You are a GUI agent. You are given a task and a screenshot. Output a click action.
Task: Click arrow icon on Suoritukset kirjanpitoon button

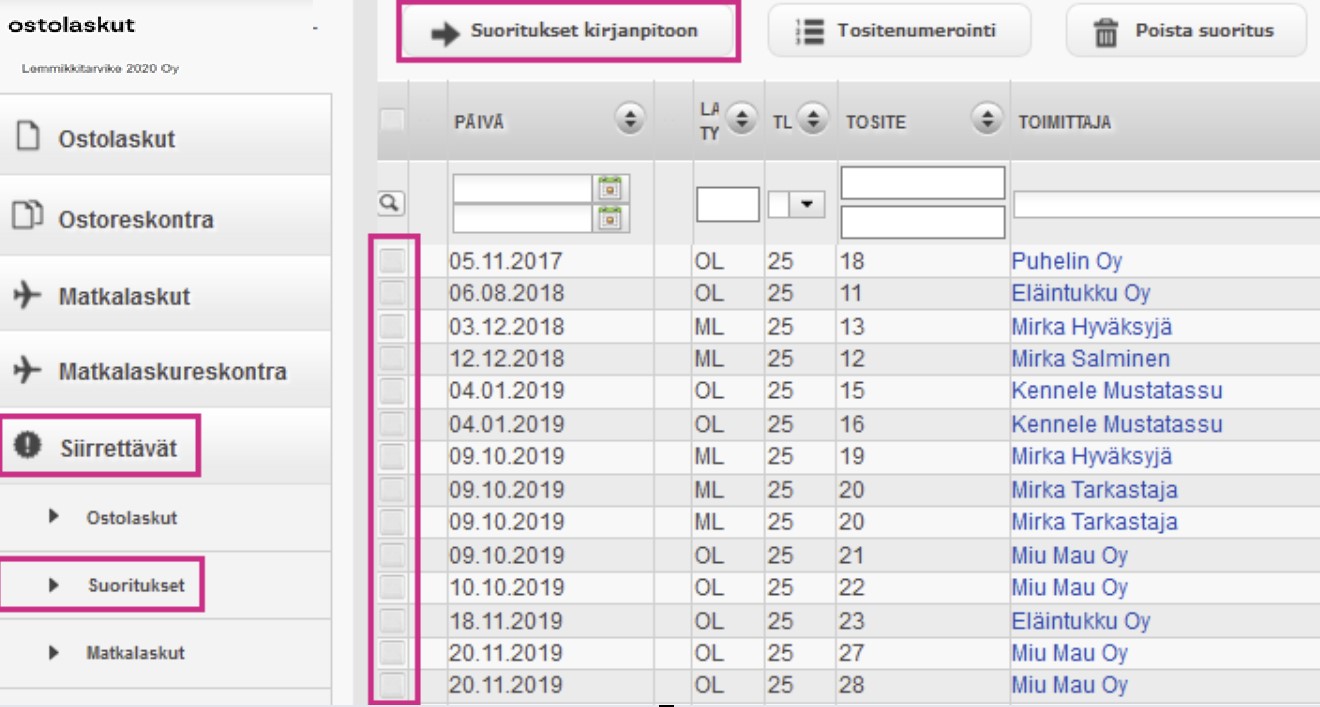pyautogui.click(x=443, y=33)
